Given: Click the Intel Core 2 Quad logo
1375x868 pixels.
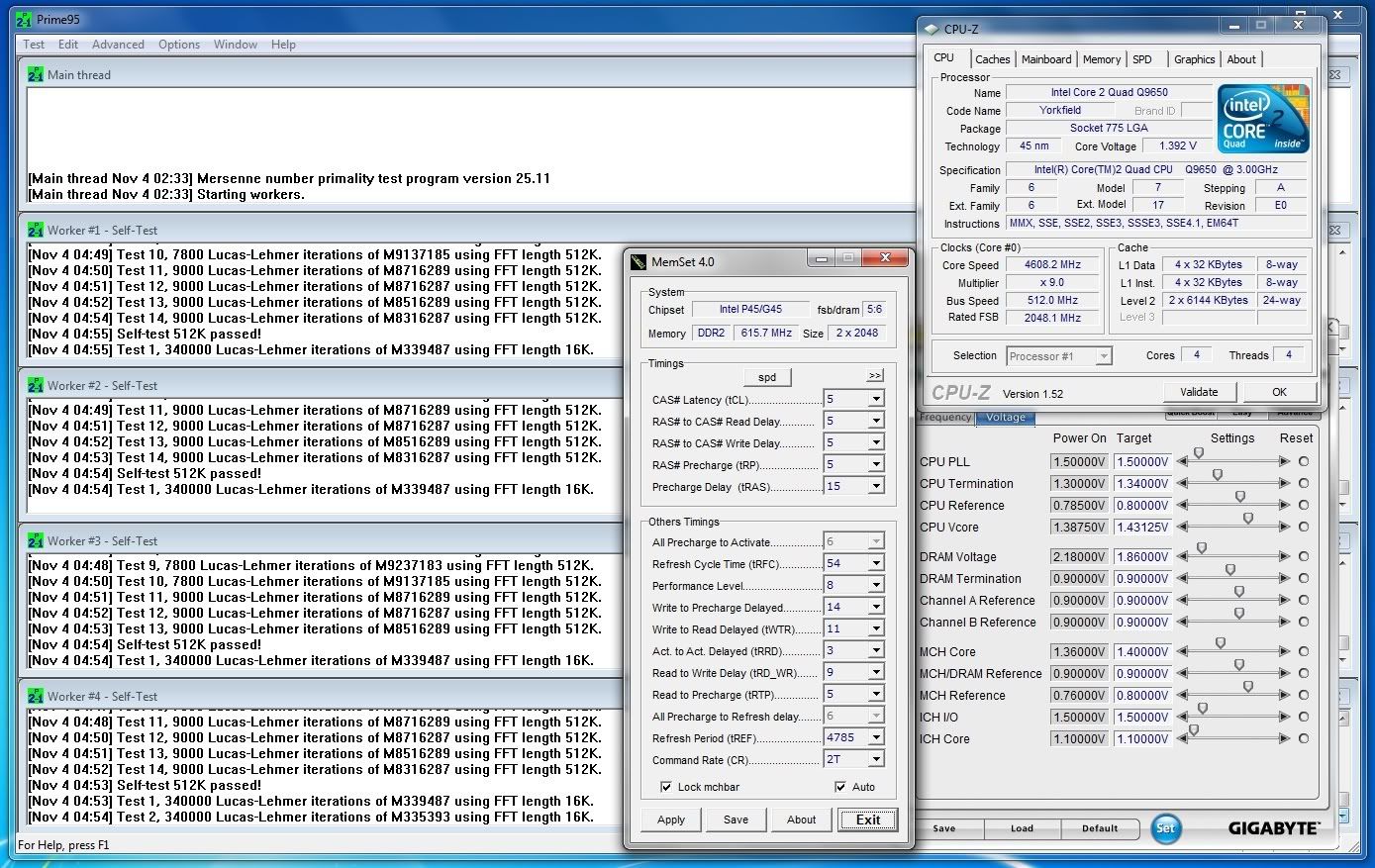Looking at the screenshot, I should [1265, 118].
